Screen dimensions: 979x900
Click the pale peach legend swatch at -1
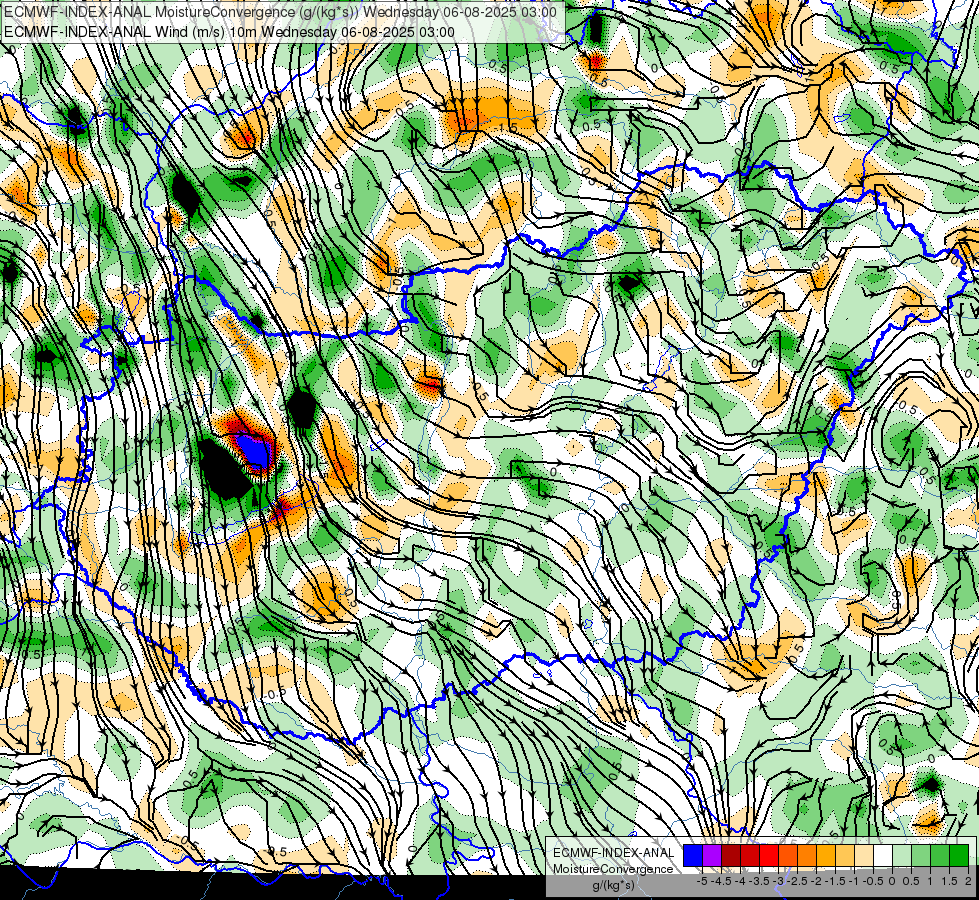863,855
